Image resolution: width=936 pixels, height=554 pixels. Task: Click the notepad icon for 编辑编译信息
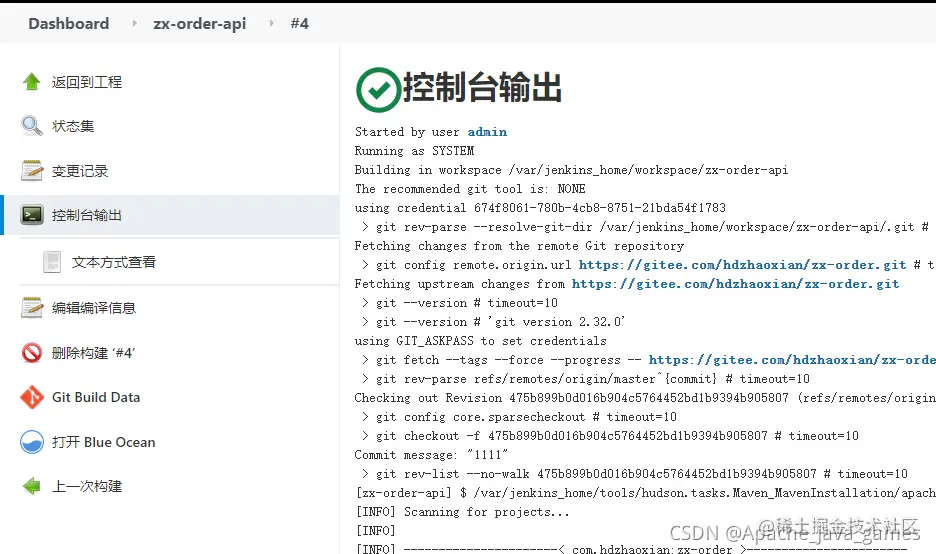click(32, 308)
